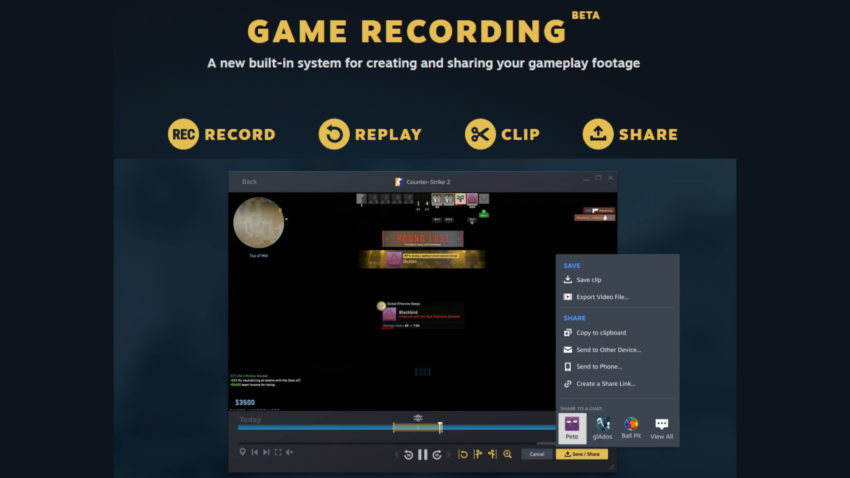
Task: Skip to the previous marker
Action: tap(254, 453)
